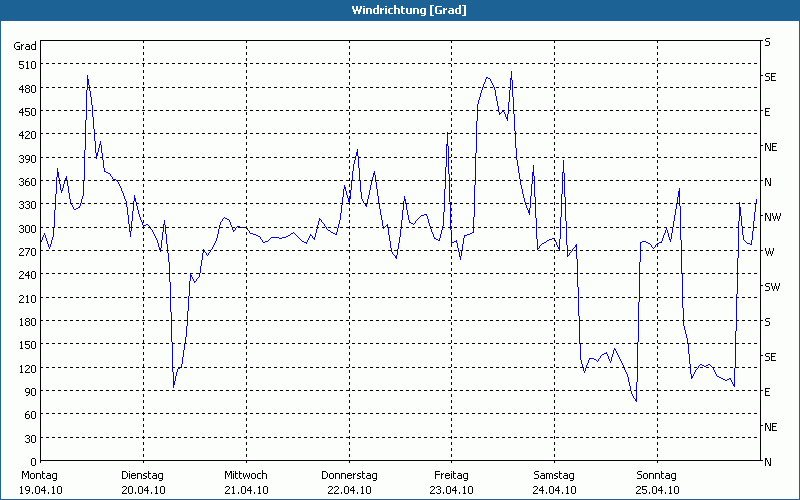Select the "E" compass label beside 450 gridline
Image resolution: width=800 pixels, height=500 pixels.
coord(767,112)
